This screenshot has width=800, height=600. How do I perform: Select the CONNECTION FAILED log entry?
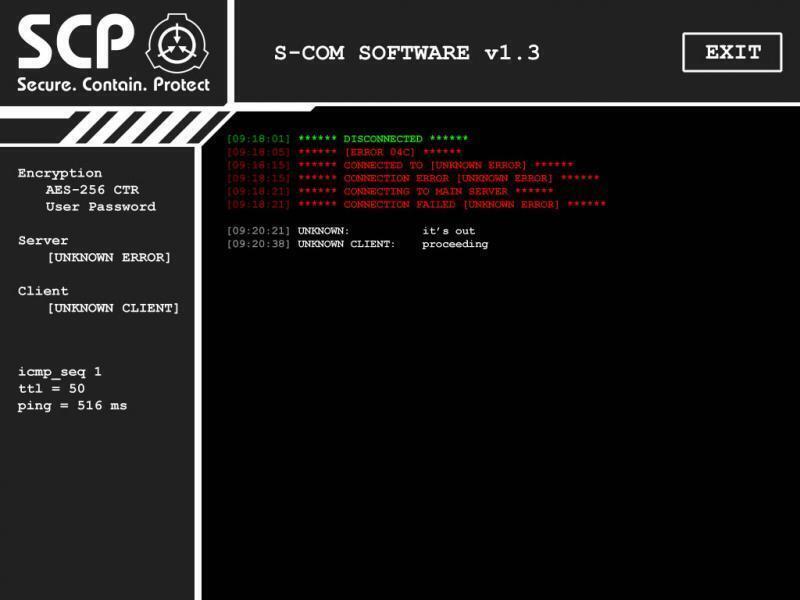point(416,205)
